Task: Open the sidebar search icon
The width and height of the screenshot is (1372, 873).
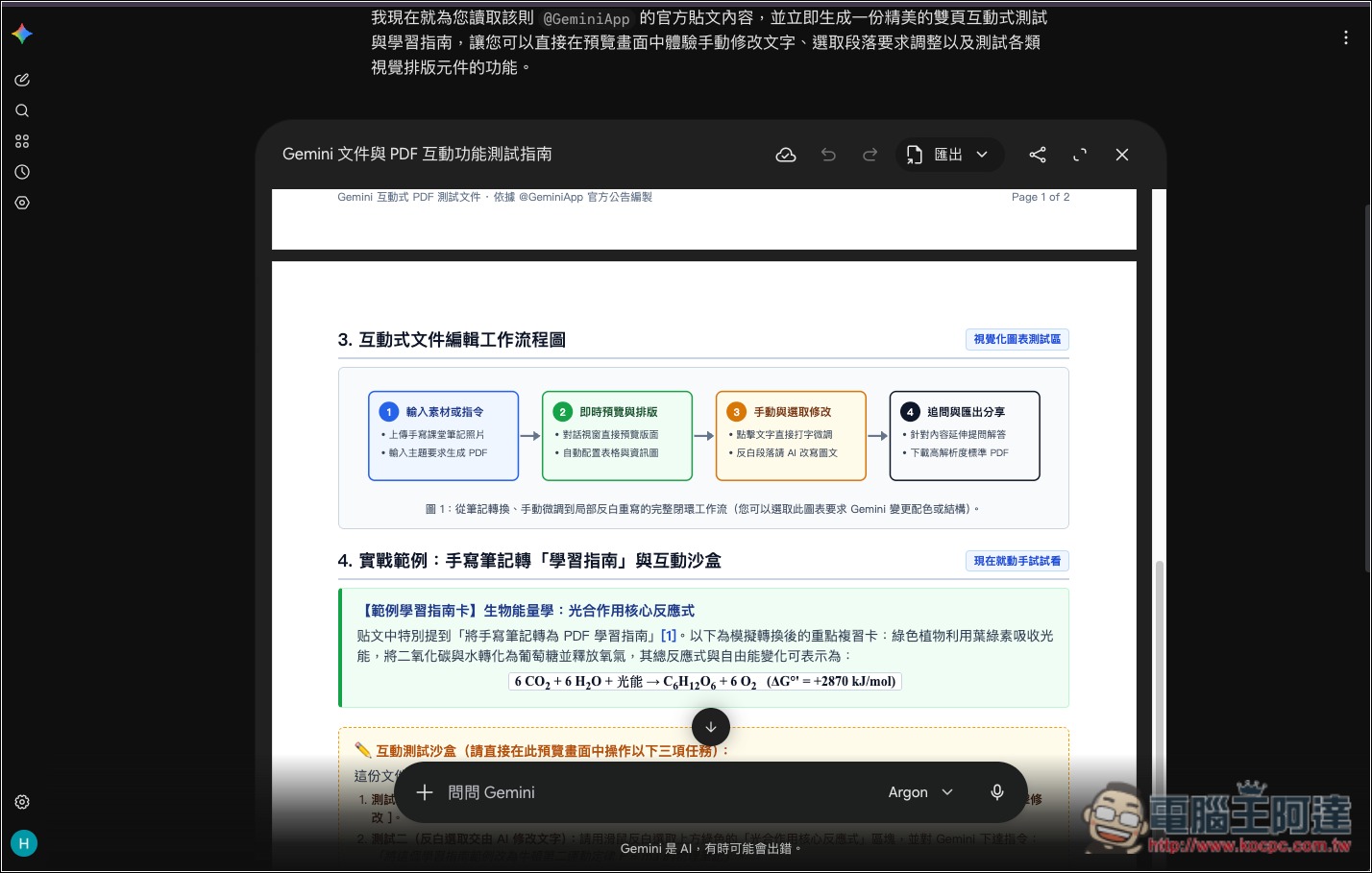Action: (22, 110)
